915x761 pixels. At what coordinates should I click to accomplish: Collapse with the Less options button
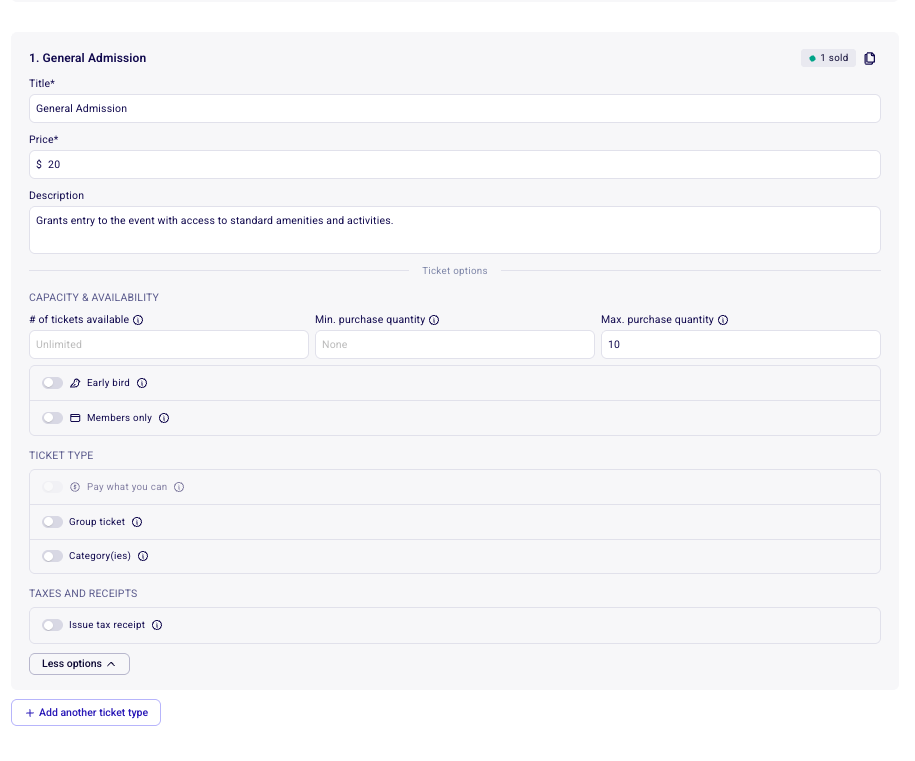point(79,664)
